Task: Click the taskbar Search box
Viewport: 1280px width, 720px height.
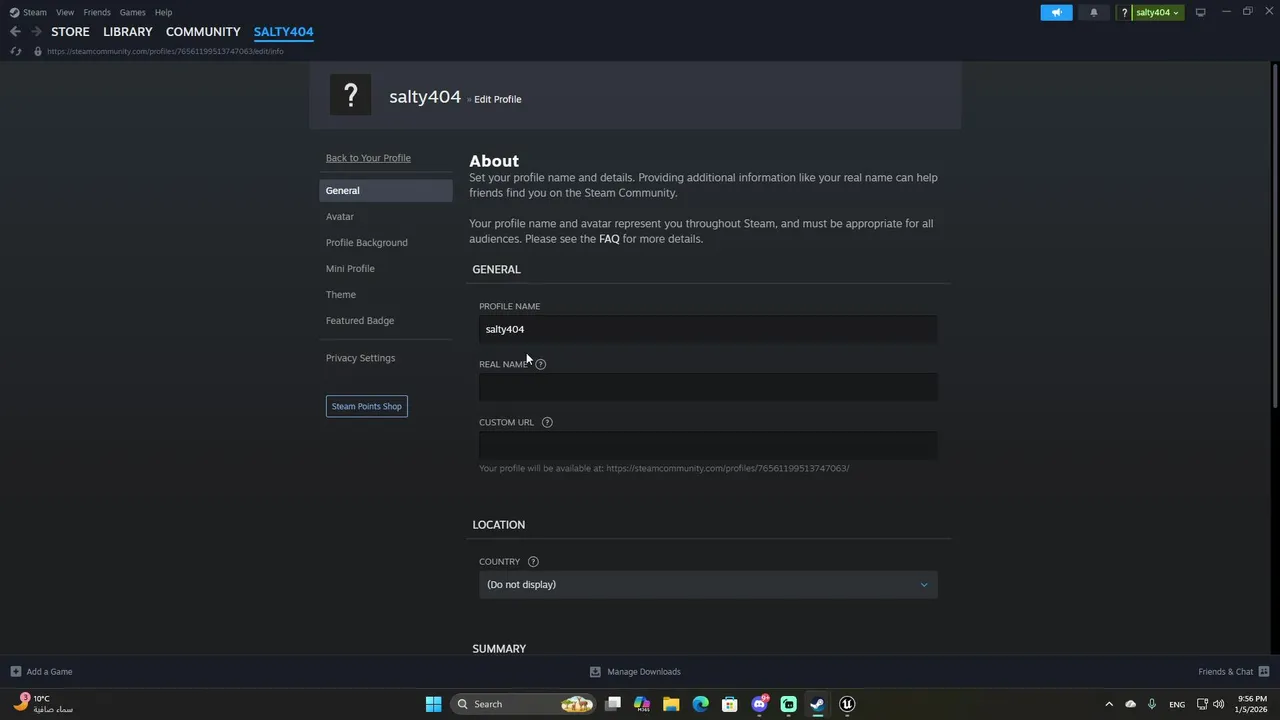Action: click(x=523, y=704)
